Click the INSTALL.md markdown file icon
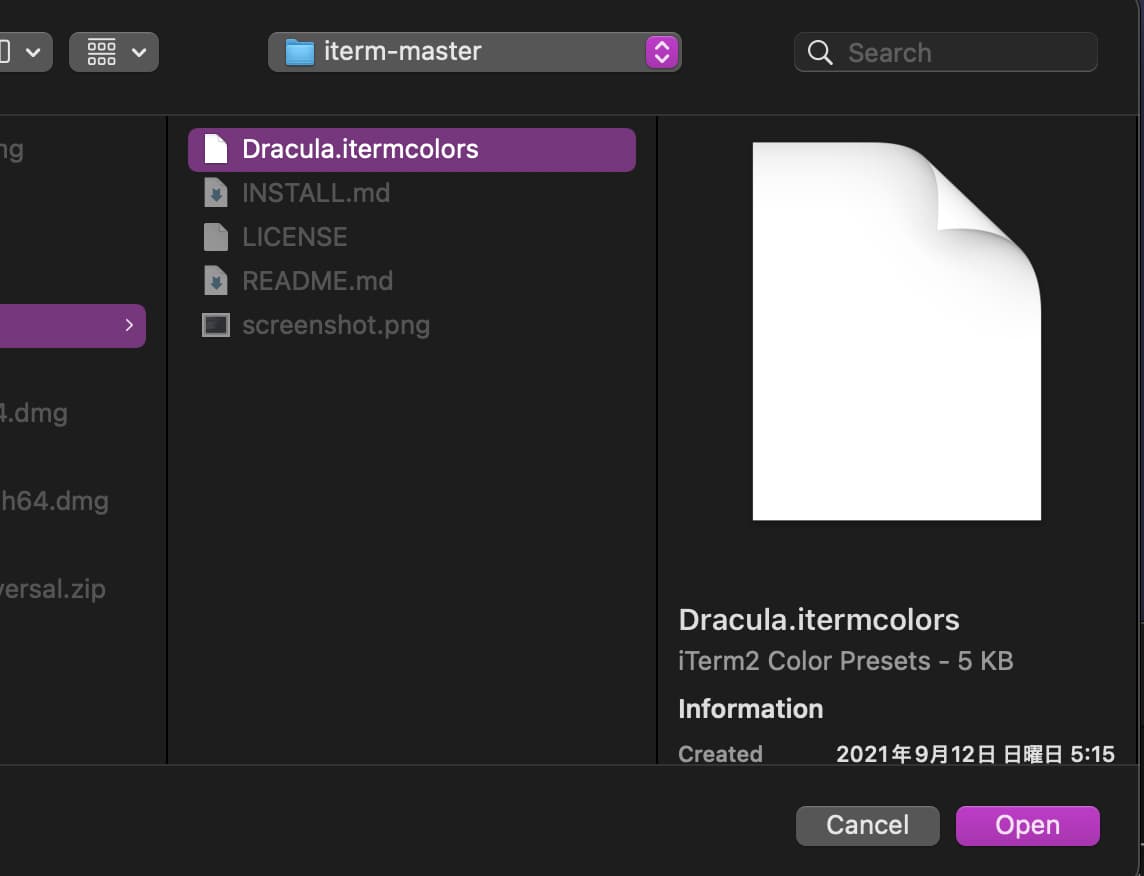The width and height of the screenshot is (1144, 876). [x=216, y=193]
